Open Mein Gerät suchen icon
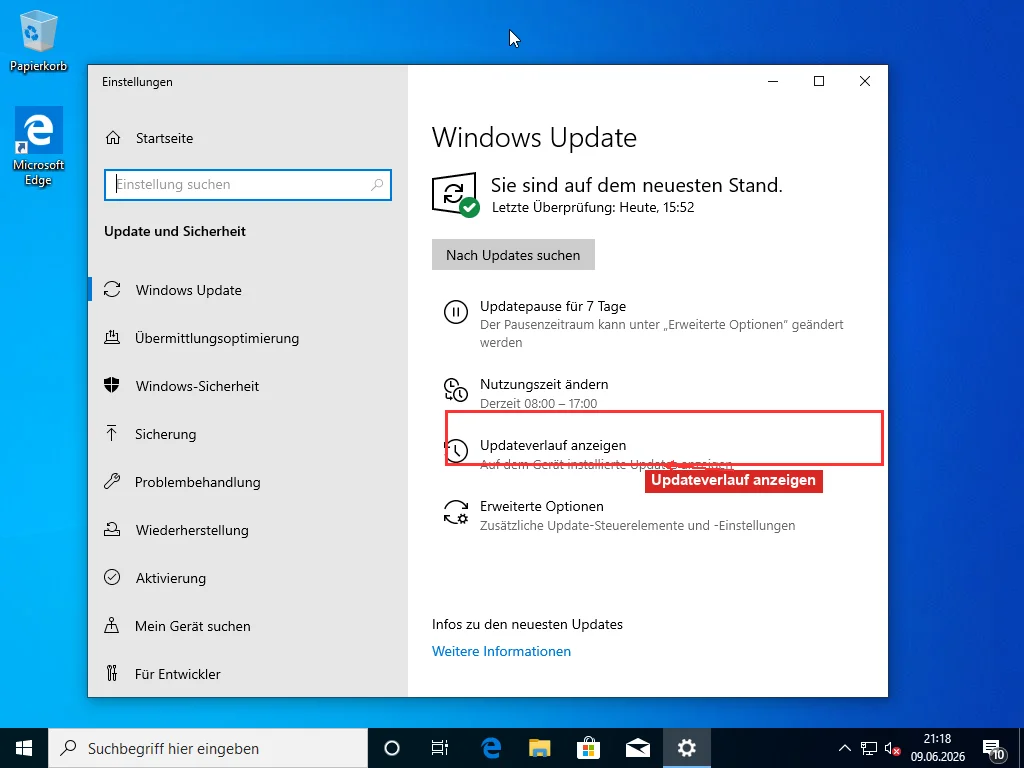Screen dimensions: 1024x768 tap(112, 626)
